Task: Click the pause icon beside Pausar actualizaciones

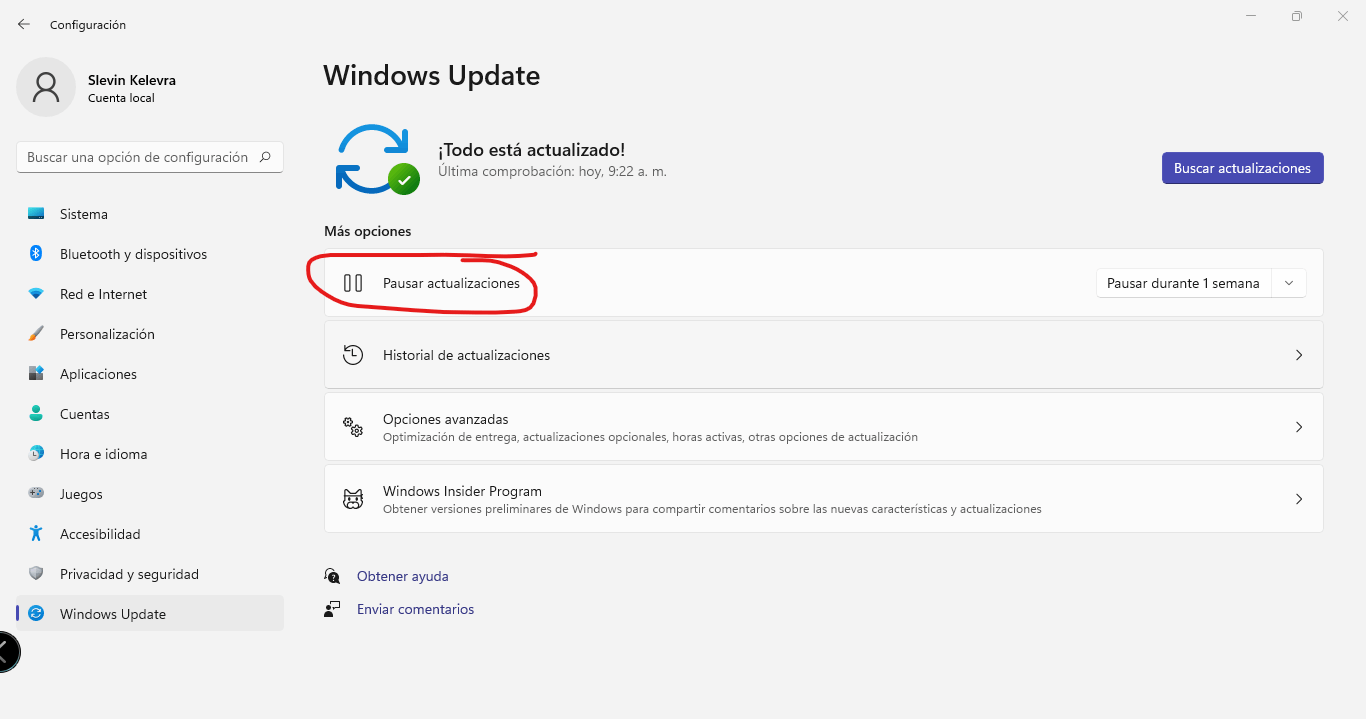Action: pos(352,283)
